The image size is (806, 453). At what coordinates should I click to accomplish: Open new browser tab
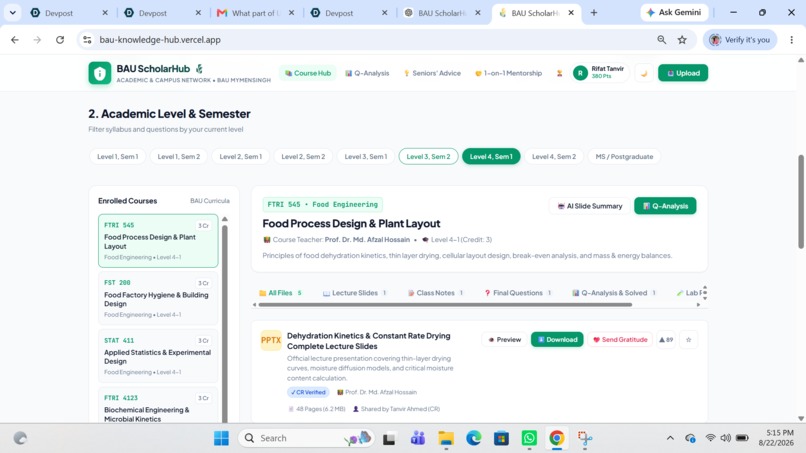coord(594,12)
